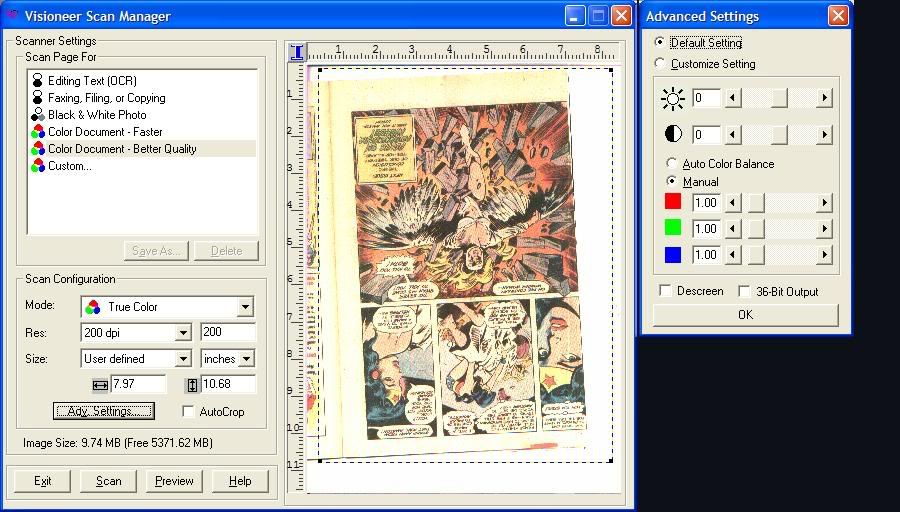900x512 pixels.
Task: Click the ruler units icon at top-left of preview
Action: (297, 52)
